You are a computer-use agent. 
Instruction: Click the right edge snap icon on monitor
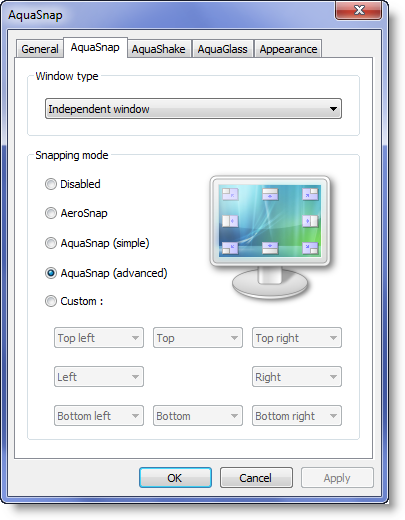(x=310, y=221)
